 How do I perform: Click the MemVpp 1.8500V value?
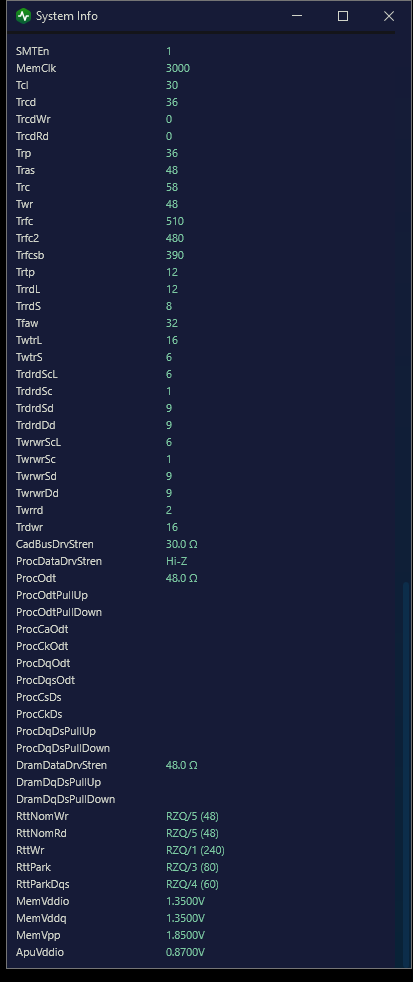click(186, 935)
